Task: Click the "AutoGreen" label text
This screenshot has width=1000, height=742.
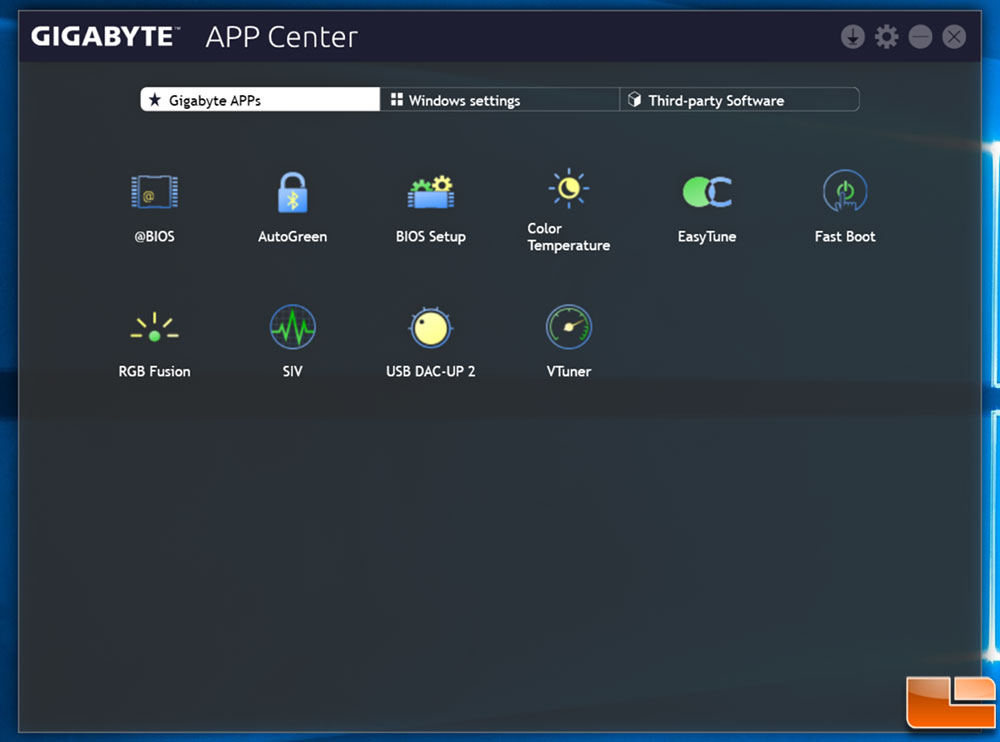Action: [x=293, y=237]
